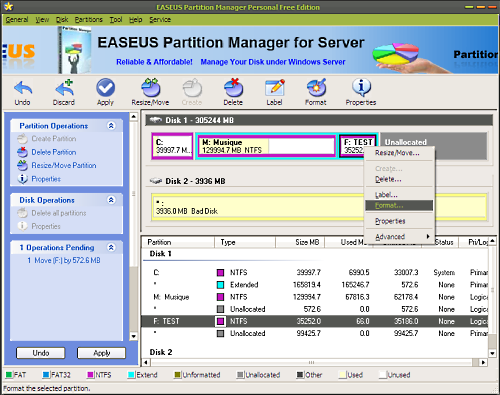Image resolution: width=500 pixels, height=395 pixels.
Task: Select the F: TEST row in list
Action: (315, 321)
